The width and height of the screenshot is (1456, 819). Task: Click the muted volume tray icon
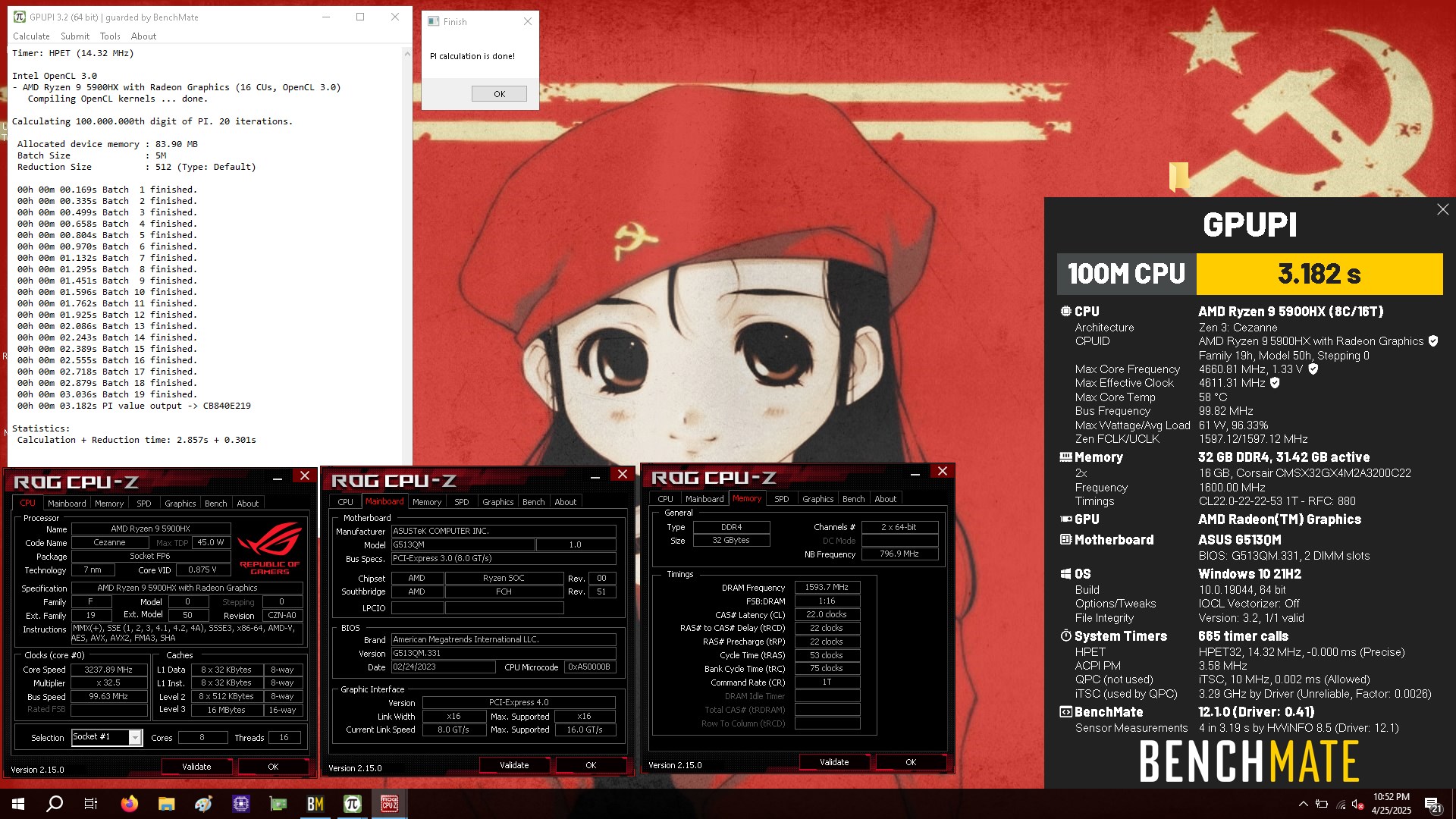(x=1359, y=804)
